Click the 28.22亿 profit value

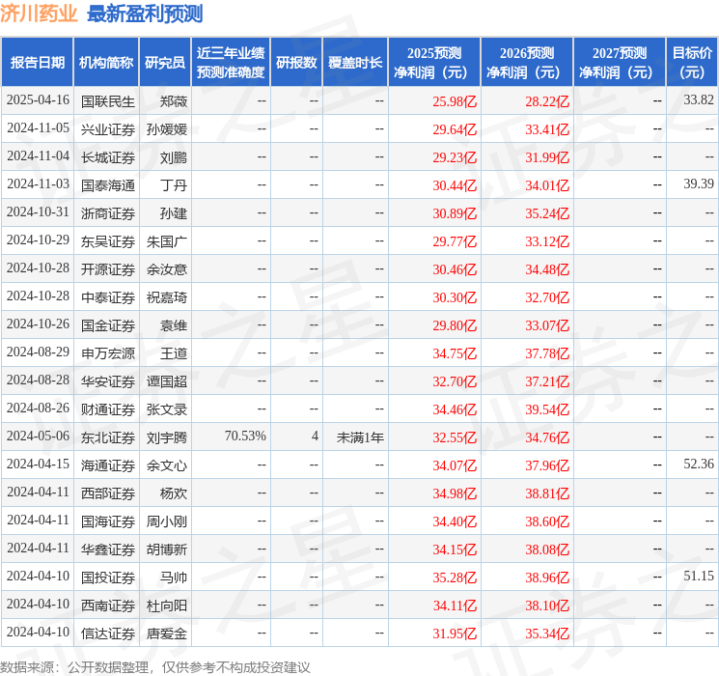[547, 101]
